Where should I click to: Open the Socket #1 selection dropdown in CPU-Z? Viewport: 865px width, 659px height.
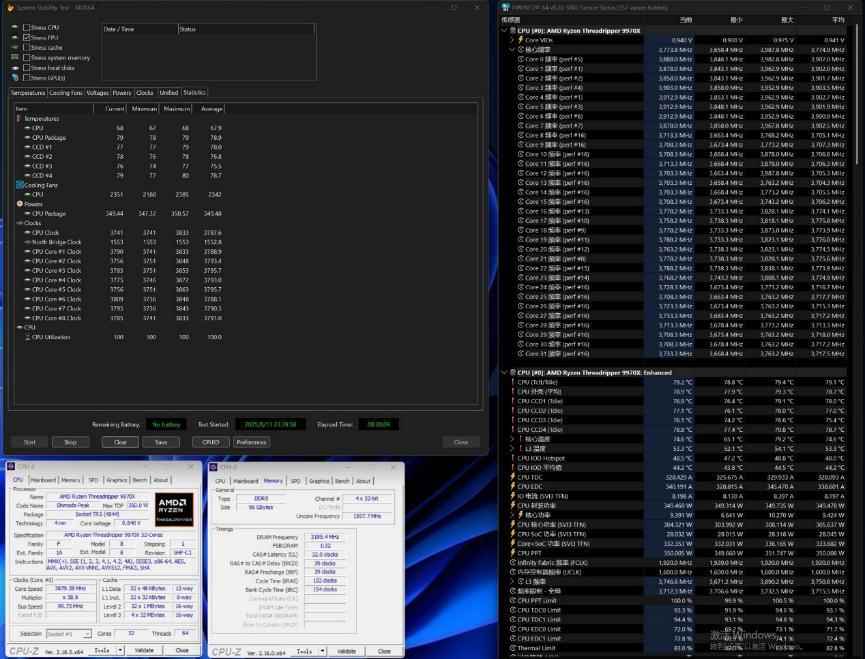pyautogui.click(x=69, y=633)
